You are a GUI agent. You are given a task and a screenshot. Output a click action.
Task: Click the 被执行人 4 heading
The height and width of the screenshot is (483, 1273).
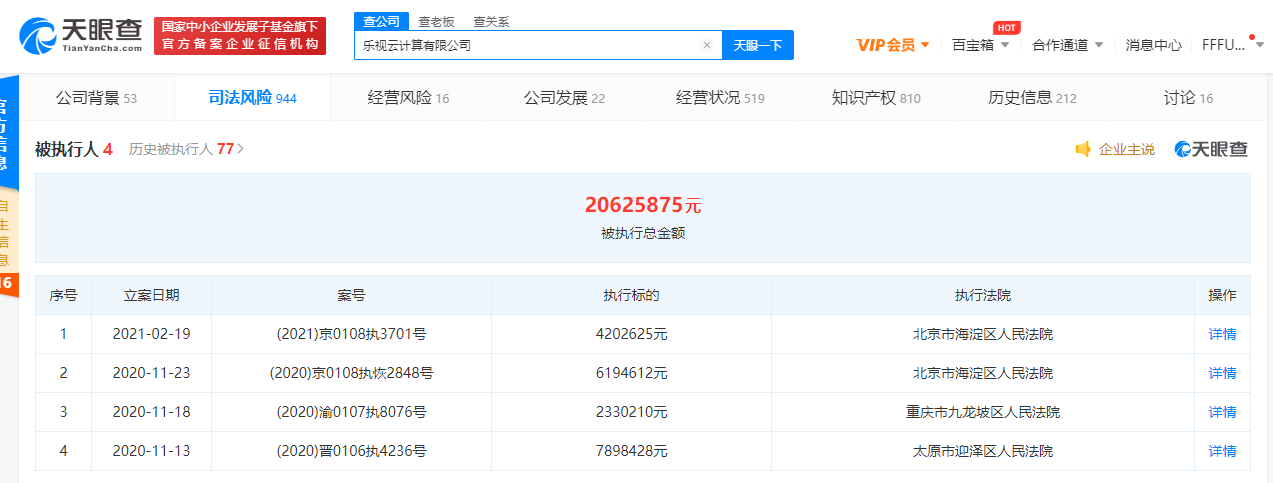coord(73,149)
